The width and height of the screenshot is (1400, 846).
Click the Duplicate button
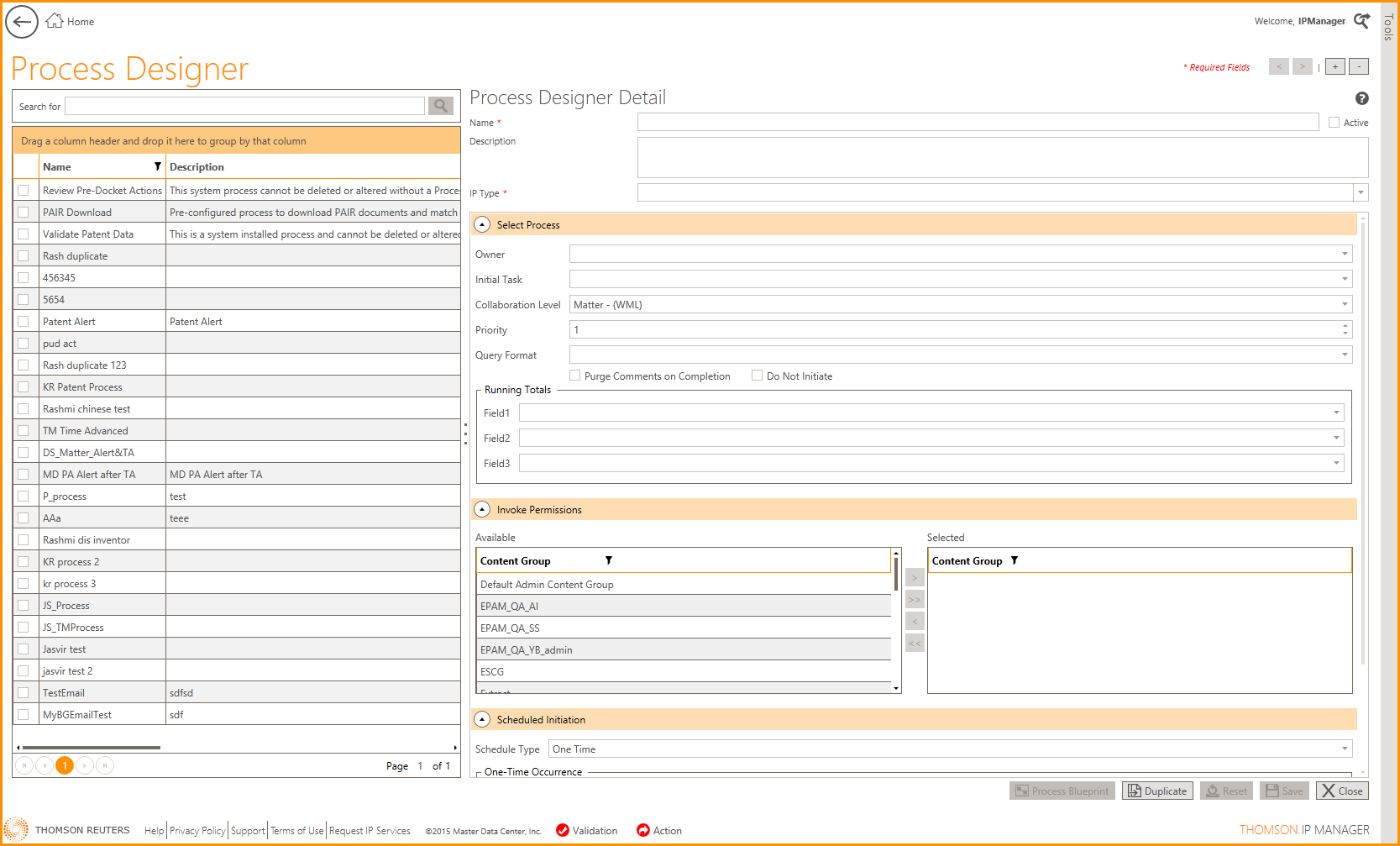[1156, 791]
